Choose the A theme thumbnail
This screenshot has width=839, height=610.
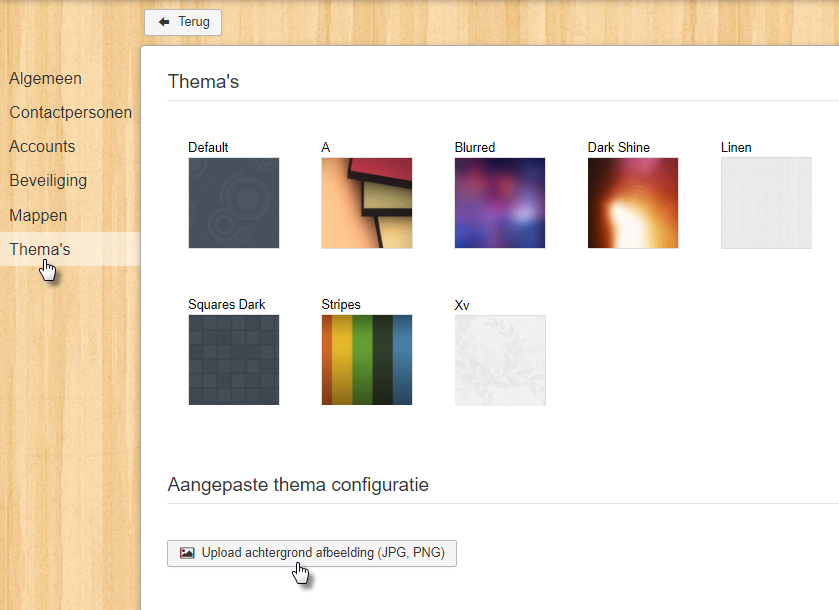[x=367, y=203]
